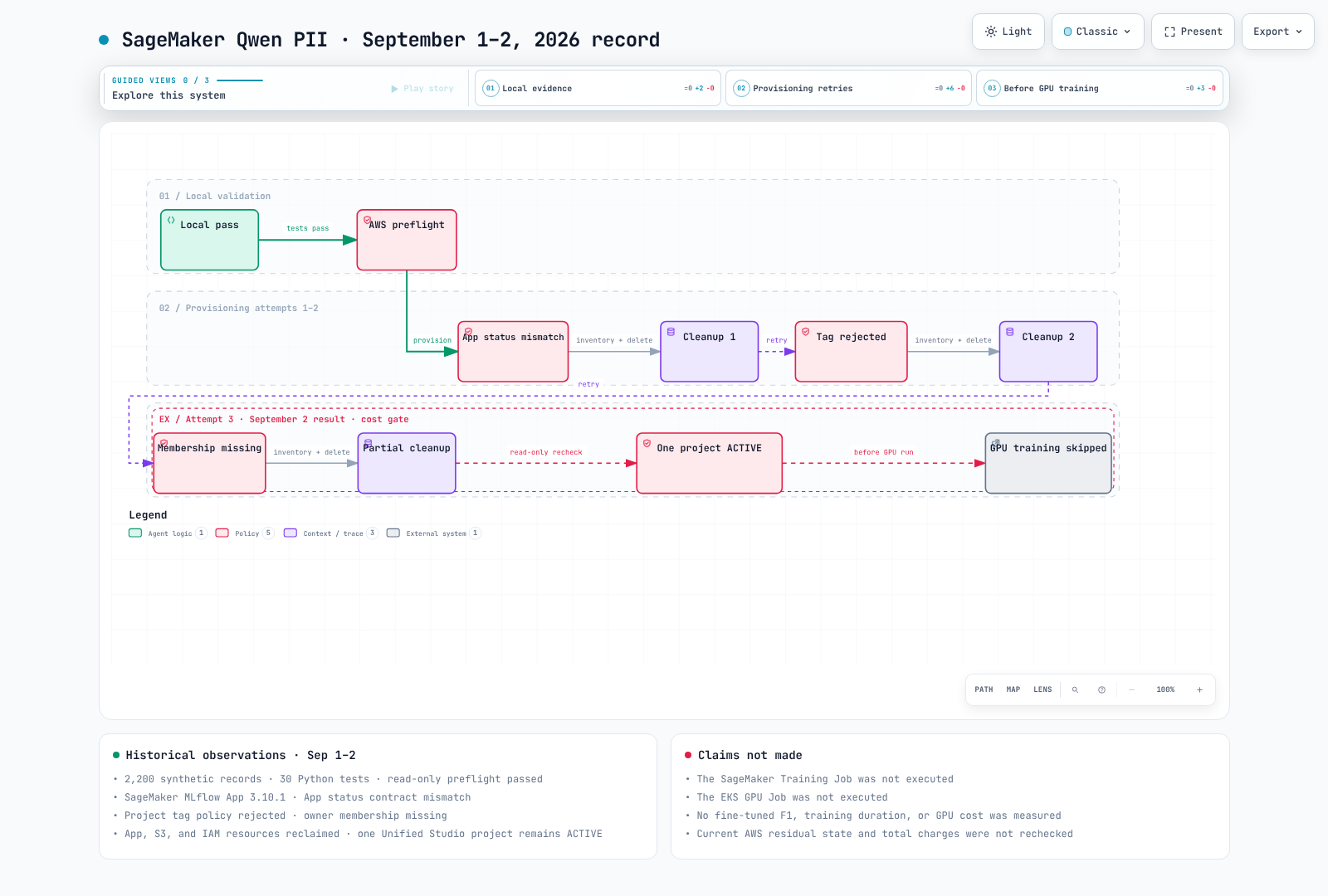The height and width of the screenshot is (896, 1328).
Task: Click the Tag rejected node shield icon
Action: [805, 332]
